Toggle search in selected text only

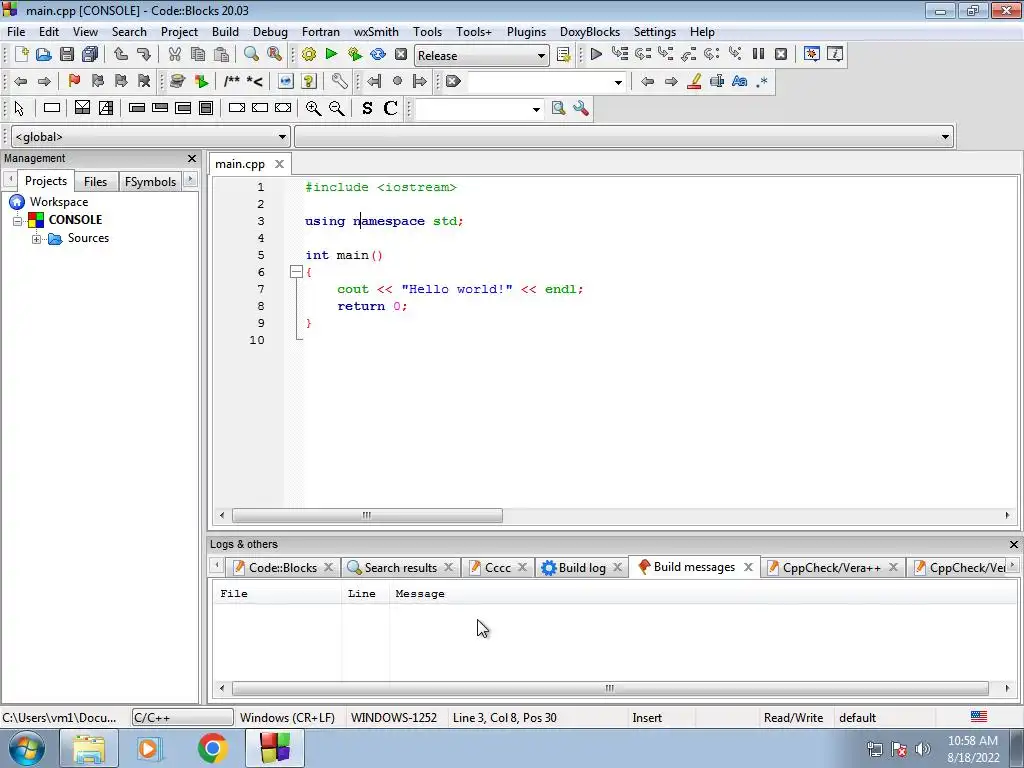tap(717, 81)
